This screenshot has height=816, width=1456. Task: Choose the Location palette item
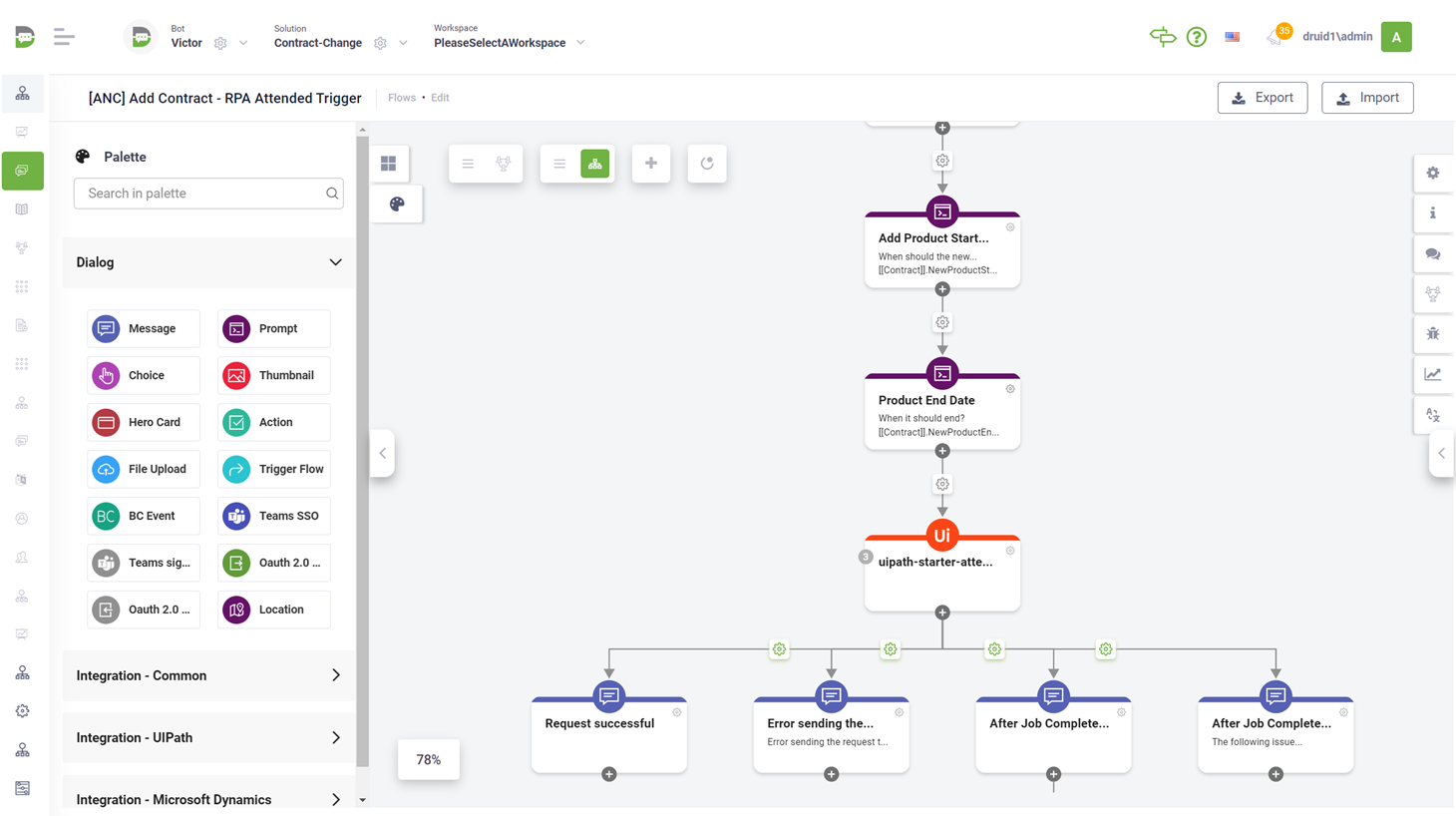pos(274,610)
